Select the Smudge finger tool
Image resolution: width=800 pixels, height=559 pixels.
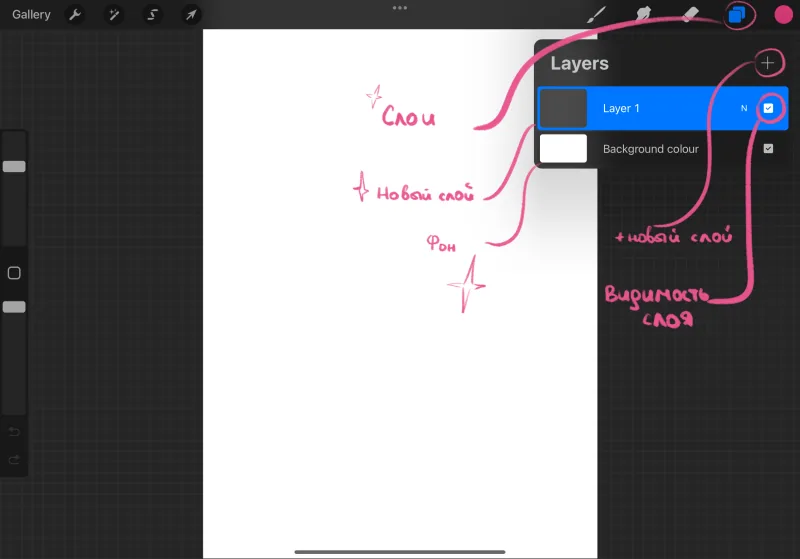click(x=643, y=14)
